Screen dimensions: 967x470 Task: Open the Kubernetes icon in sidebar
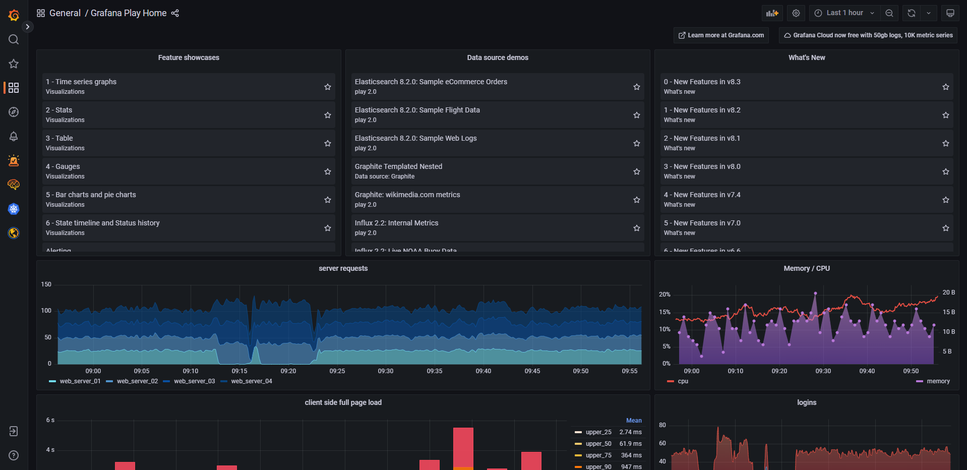pos(14,208)
